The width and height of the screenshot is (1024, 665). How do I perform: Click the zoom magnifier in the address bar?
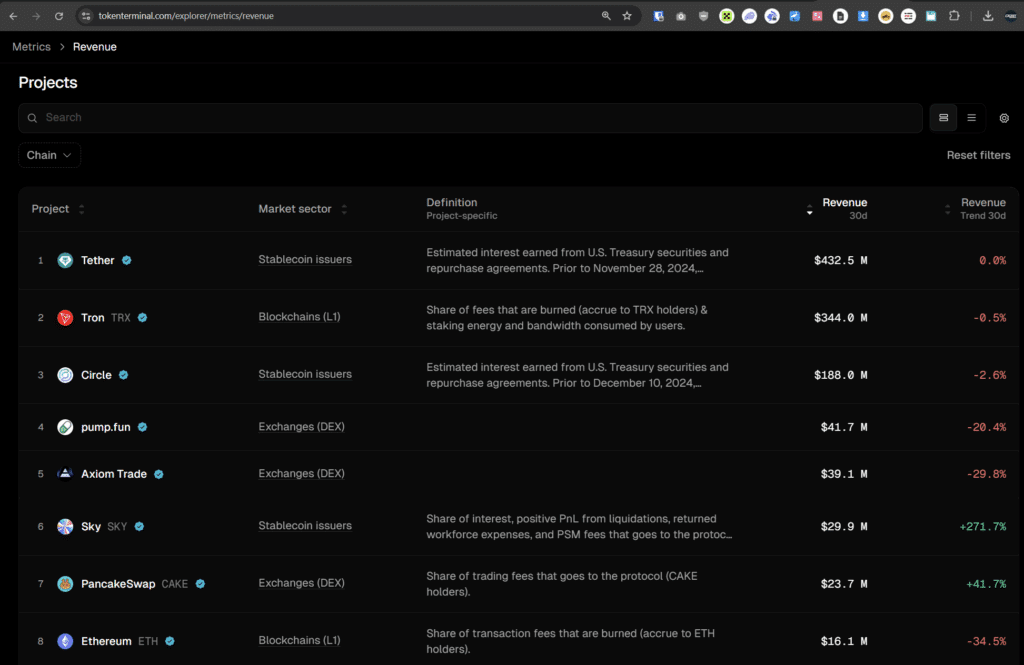[x=606, y=16]
